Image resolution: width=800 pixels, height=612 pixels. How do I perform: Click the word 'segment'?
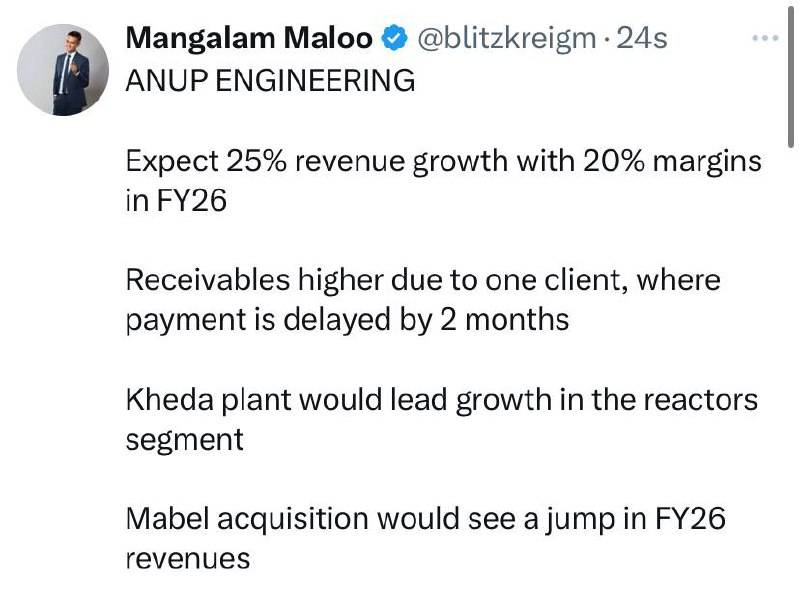coord(185,440)
